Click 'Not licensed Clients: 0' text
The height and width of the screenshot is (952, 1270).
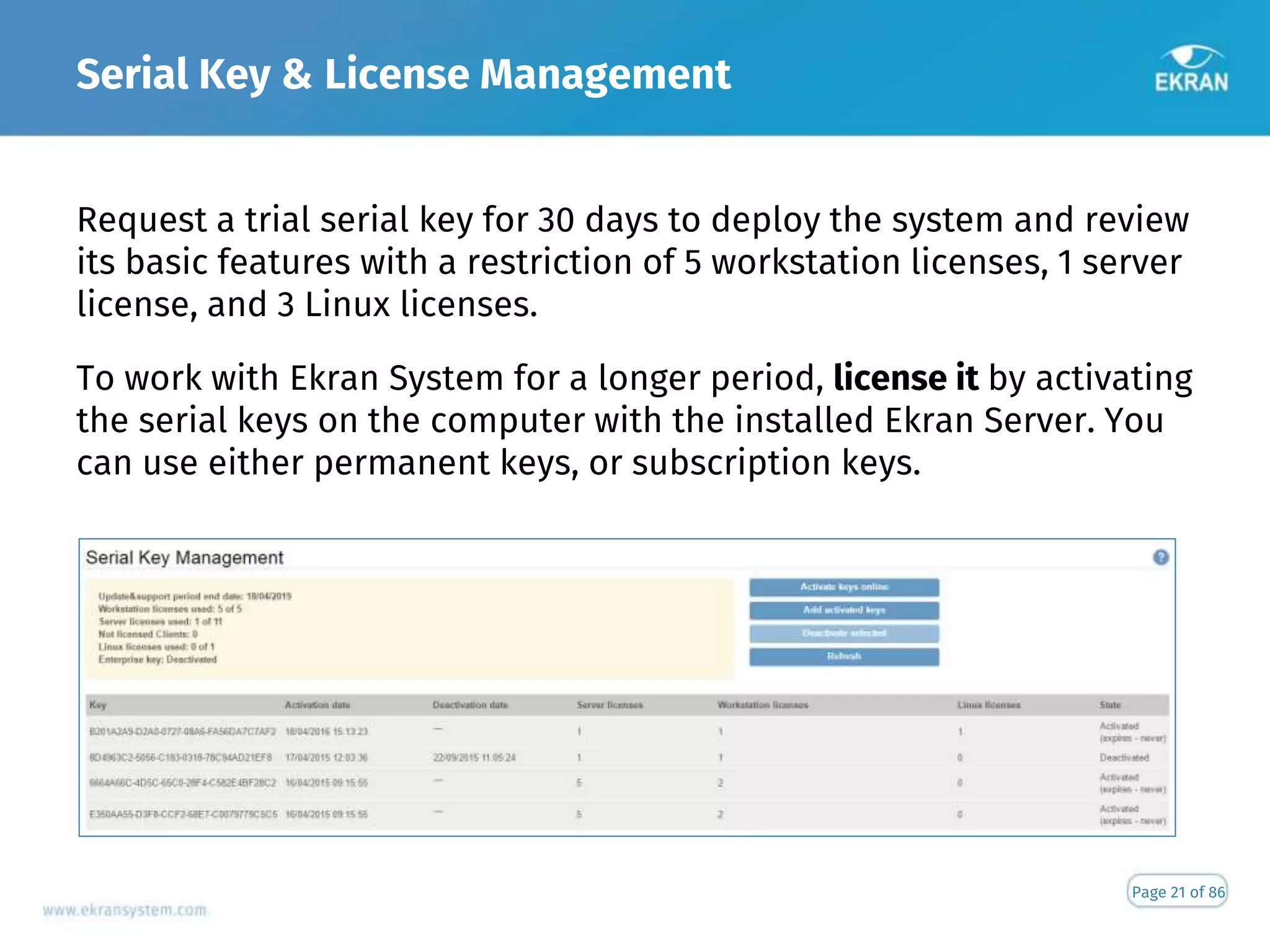pos(148,634)
